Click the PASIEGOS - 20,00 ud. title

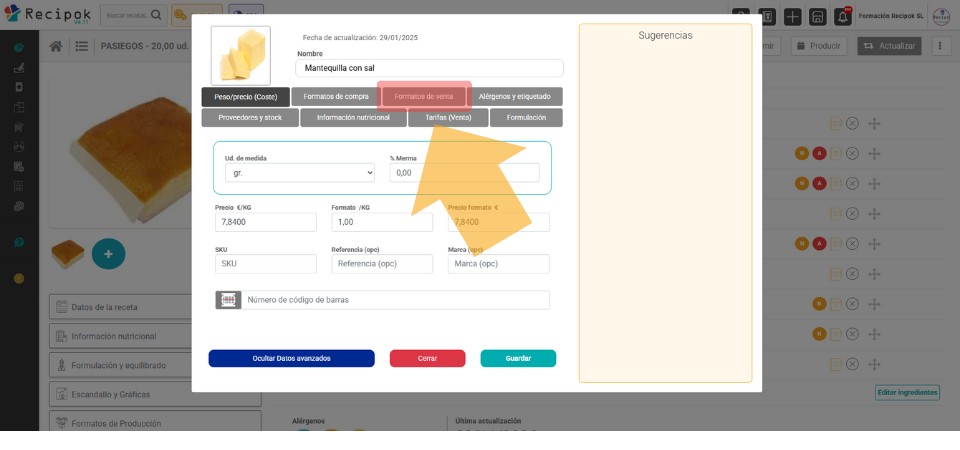point(145,46)
